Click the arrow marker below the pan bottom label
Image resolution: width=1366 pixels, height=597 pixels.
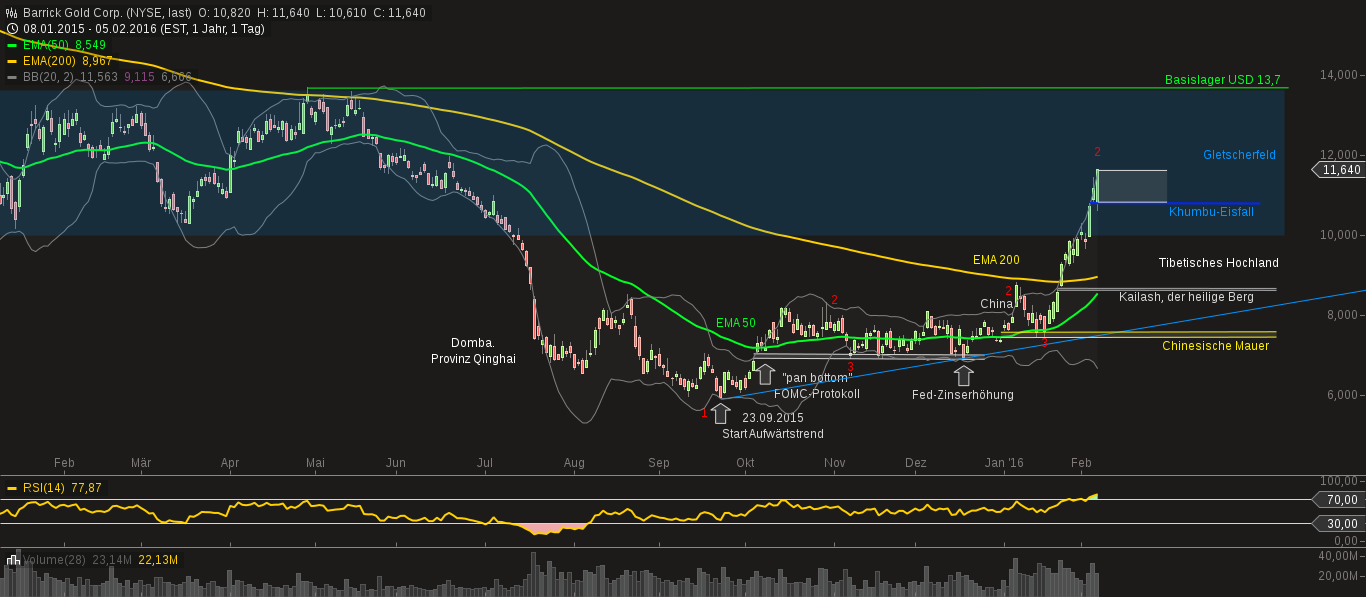(766, 374)
